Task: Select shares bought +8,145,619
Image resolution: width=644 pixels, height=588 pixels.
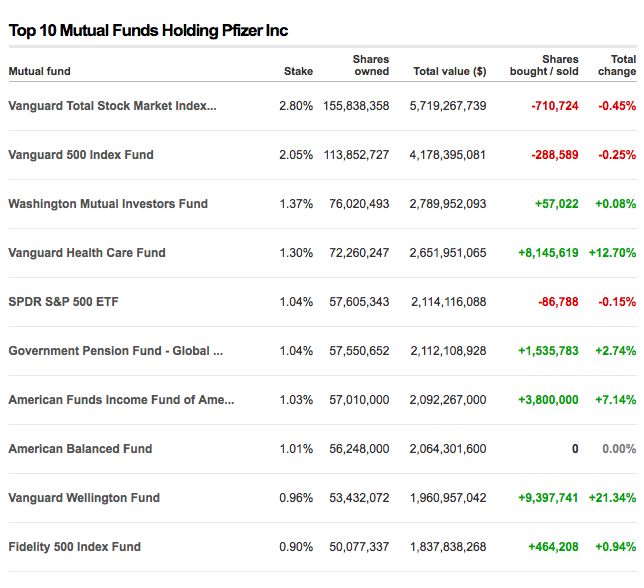Action: click(x=548, y=253)
